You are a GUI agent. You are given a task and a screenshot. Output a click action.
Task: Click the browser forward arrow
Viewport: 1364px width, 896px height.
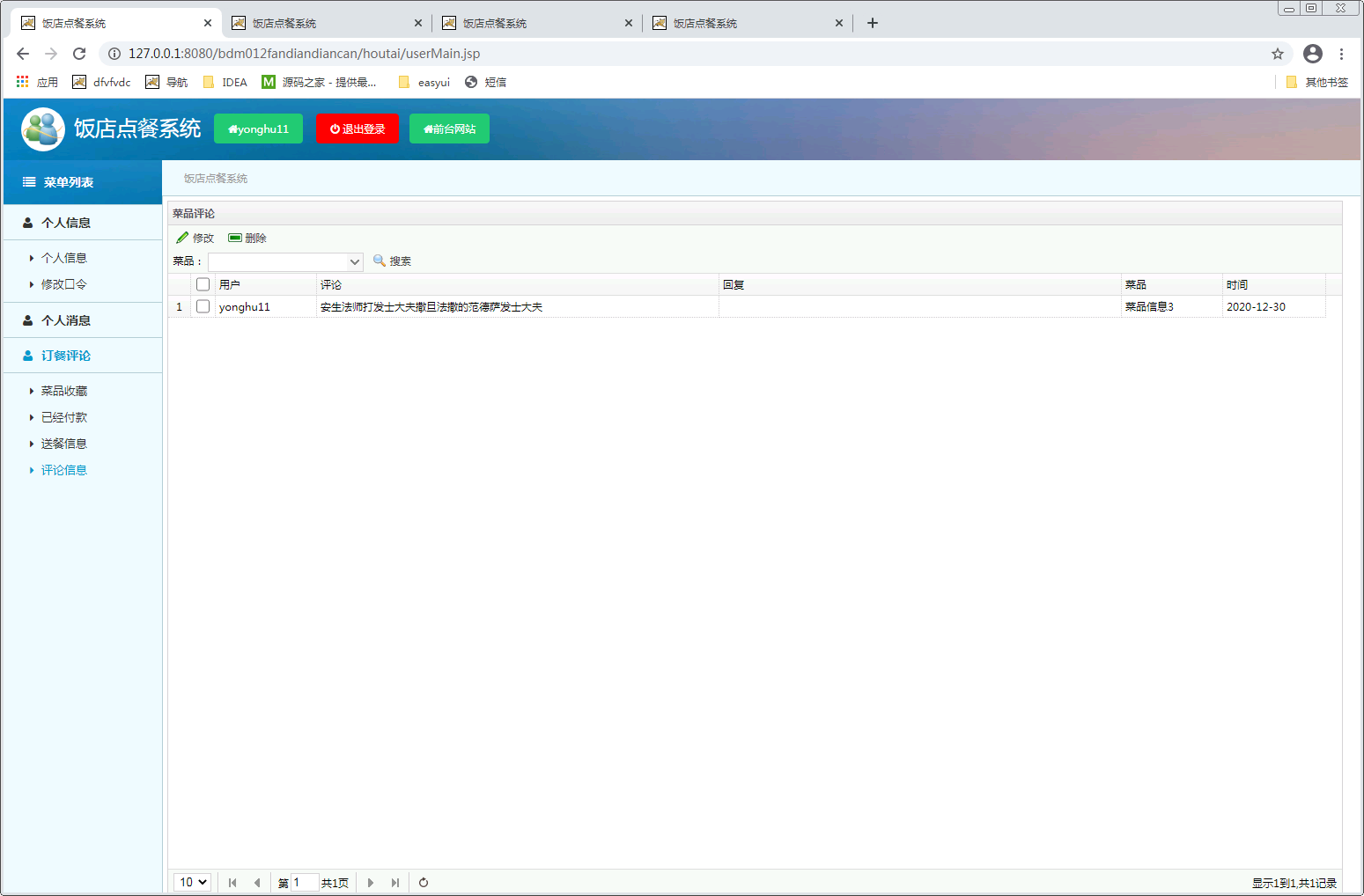tap(51, 54)
